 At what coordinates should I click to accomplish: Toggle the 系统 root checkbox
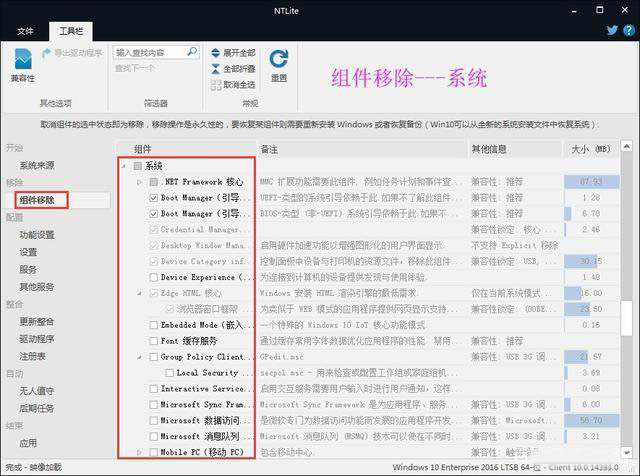point(138,166)
